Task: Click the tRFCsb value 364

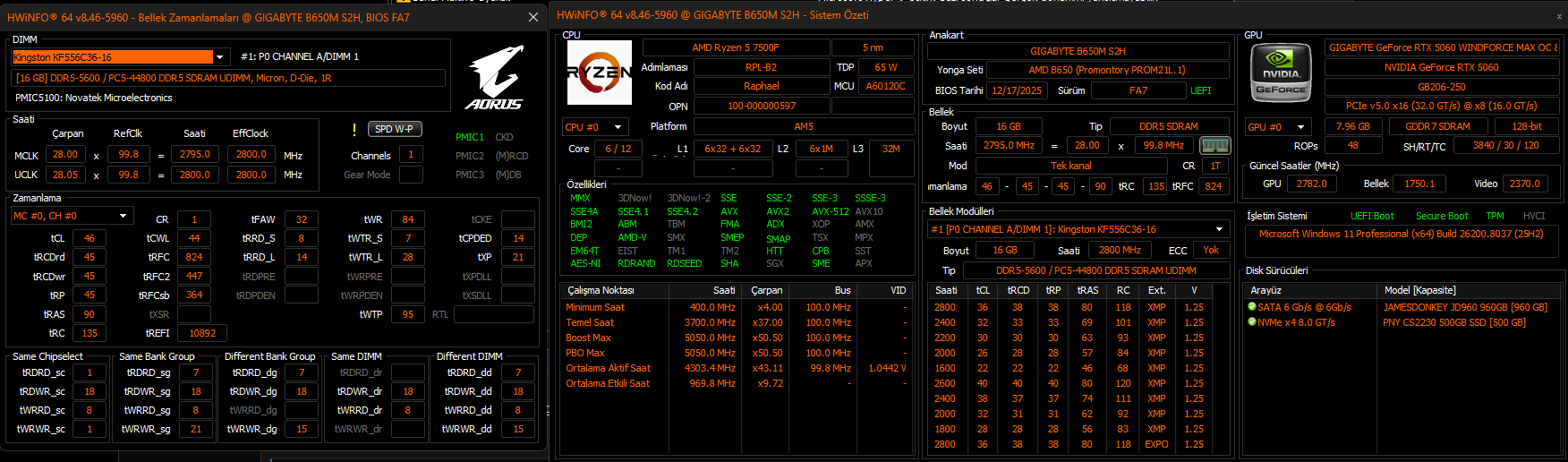Action: tap(194, 295)
